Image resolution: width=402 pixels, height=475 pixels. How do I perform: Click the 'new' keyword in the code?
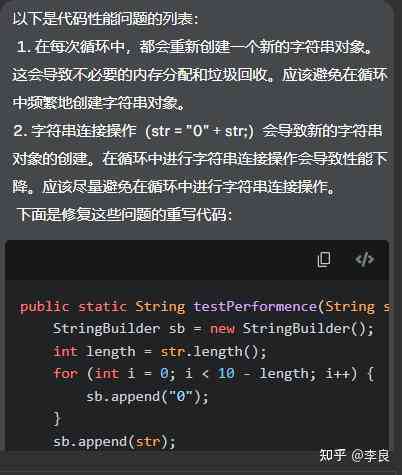(222, 329)
